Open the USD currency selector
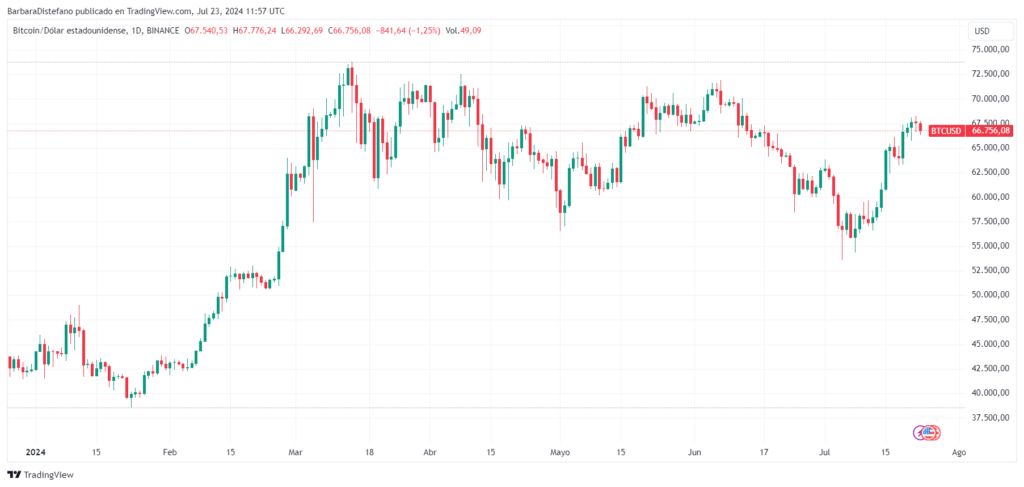This screenshot has height=487, width=1024. [982, 31]
